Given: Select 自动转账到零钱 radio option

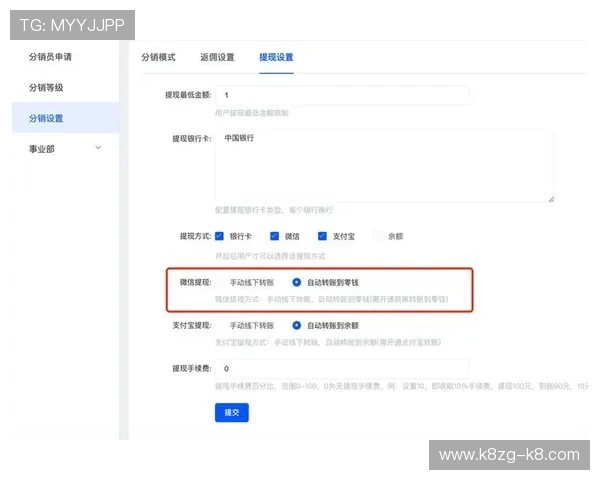Looking at the screenshot, I should click(x=297, y=282).
